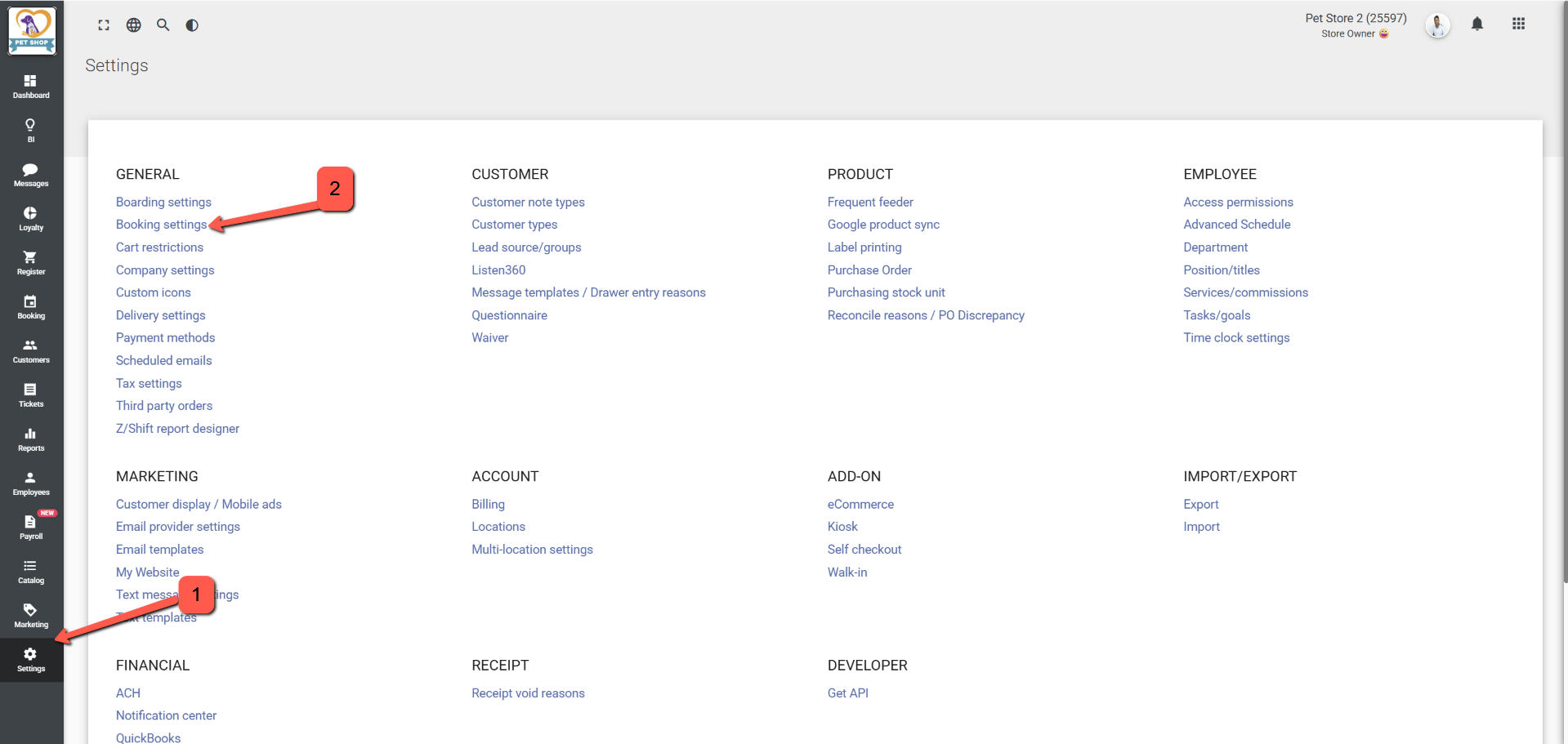Click the fullscreen icon in top toolbar

pos(104,25)
